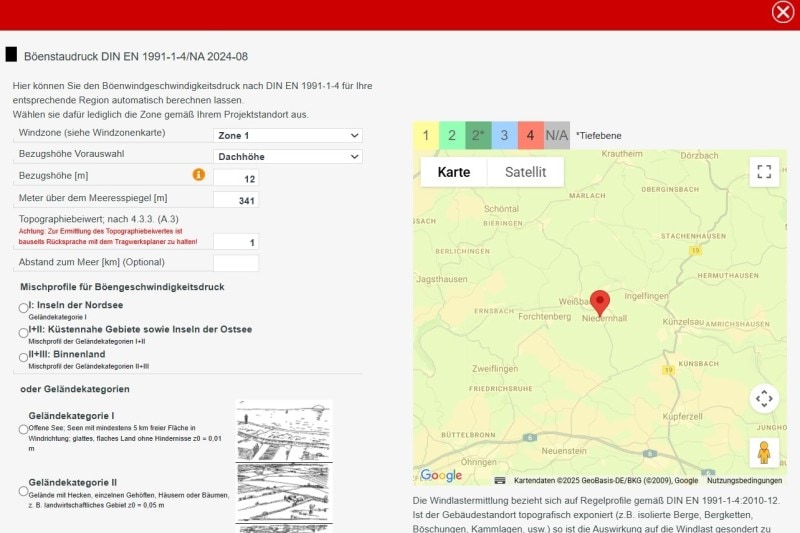Choose Geländekategorie II radio option
800x533 pixels.
[23, 491]
